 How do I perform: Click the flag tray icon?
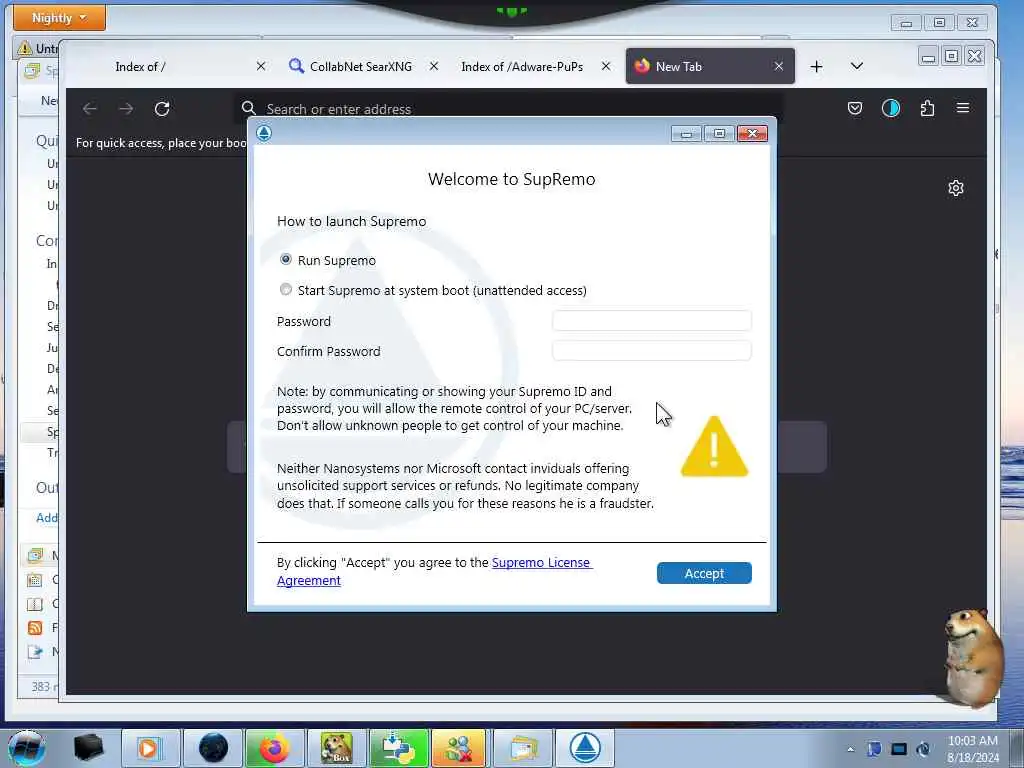[x=874, y=748]
